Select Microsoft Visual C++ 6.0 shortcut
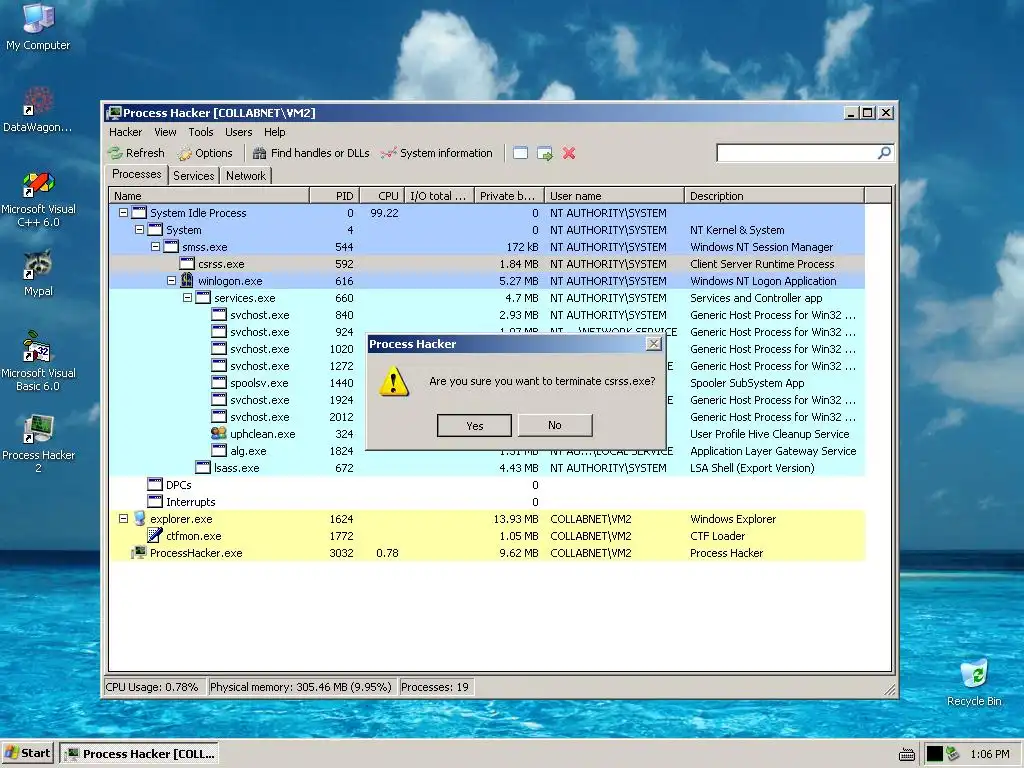The image size is (1024, 768). point(38,199)
